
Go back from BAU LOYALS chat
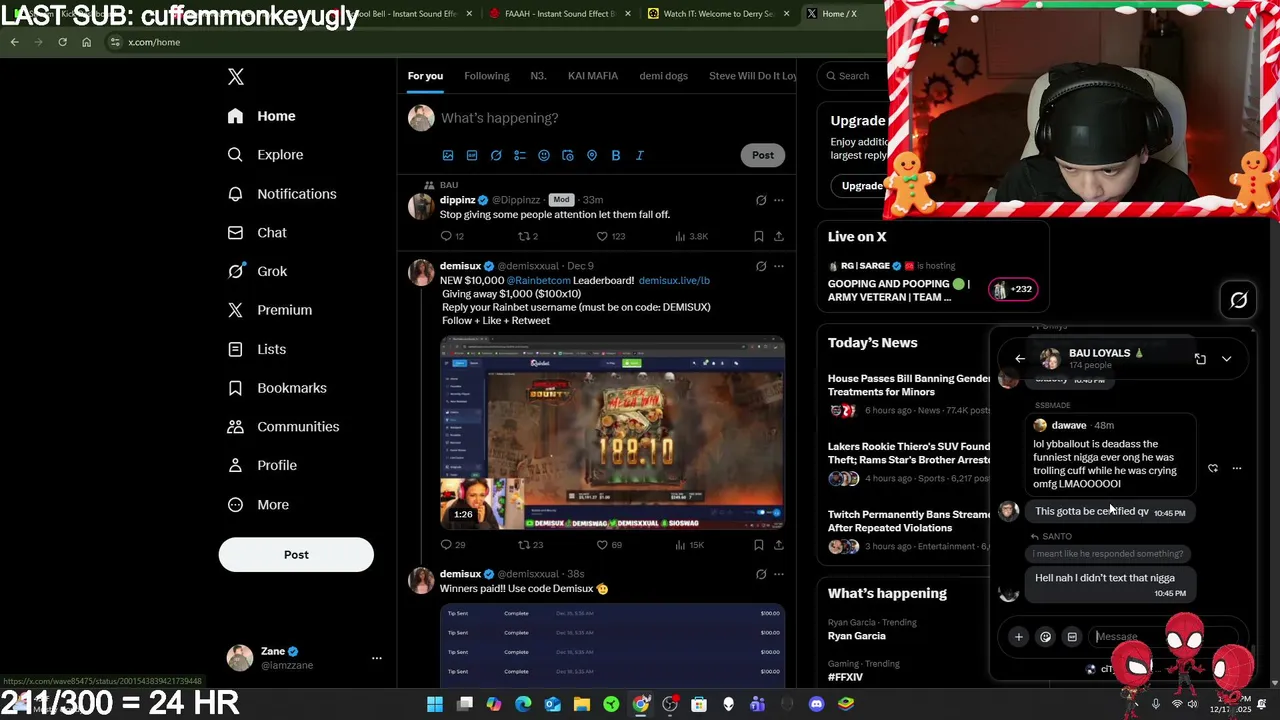click(1020, 359)
